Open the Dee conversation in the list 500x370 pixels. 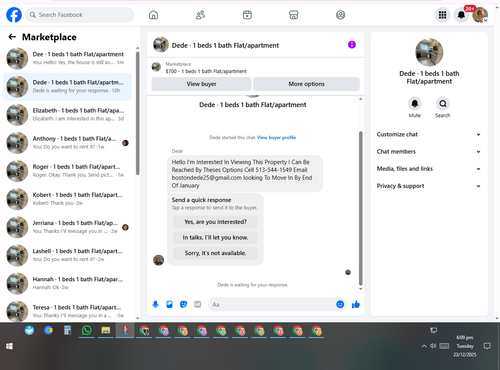pos(68,58)
